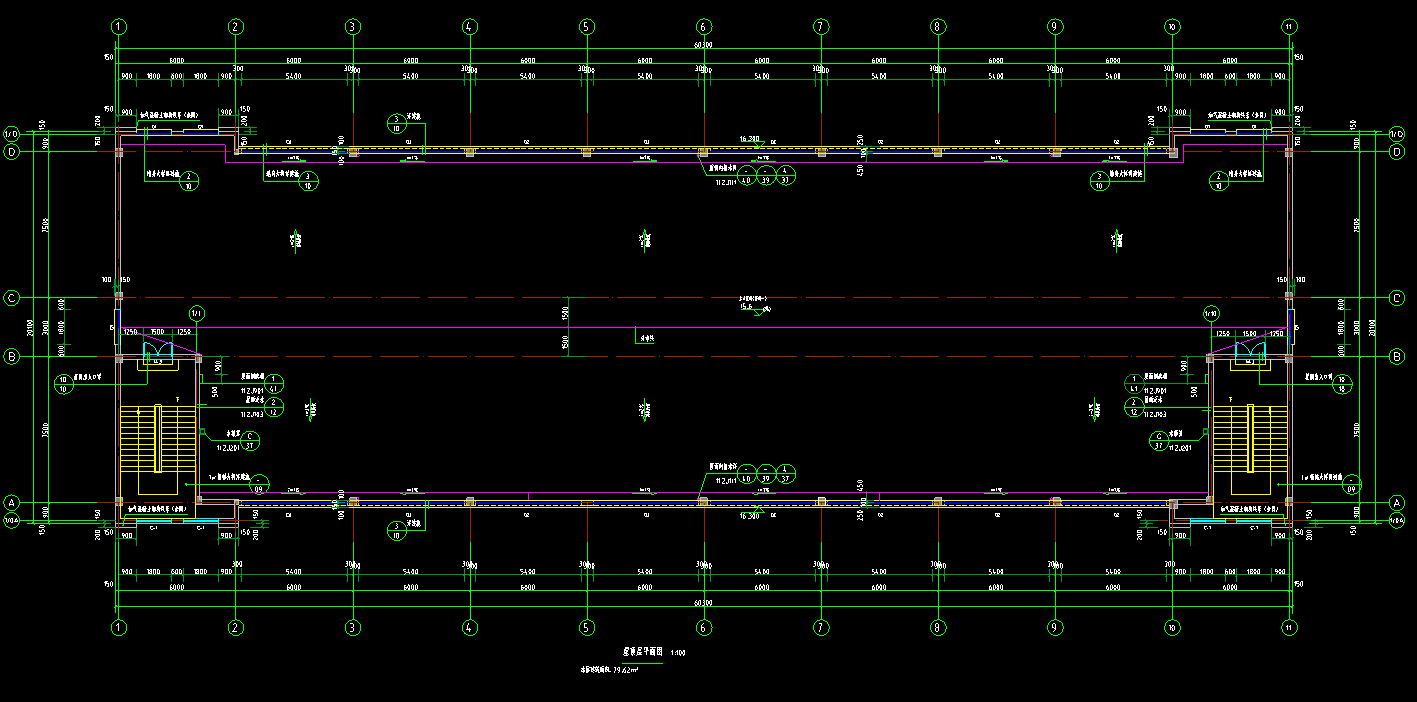The height and width of the screenshot is (702, 1417).
Task: Pick the top 60300 overall dimension text
Action: [703, 45]
